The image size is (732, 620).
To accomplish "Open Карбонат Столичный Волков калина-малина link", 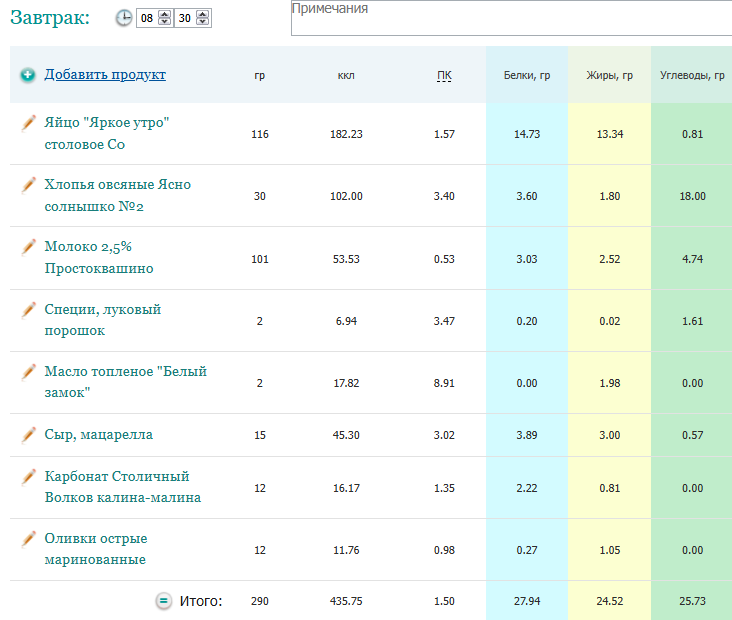I will pyautogui.click(x=123, y=487).
